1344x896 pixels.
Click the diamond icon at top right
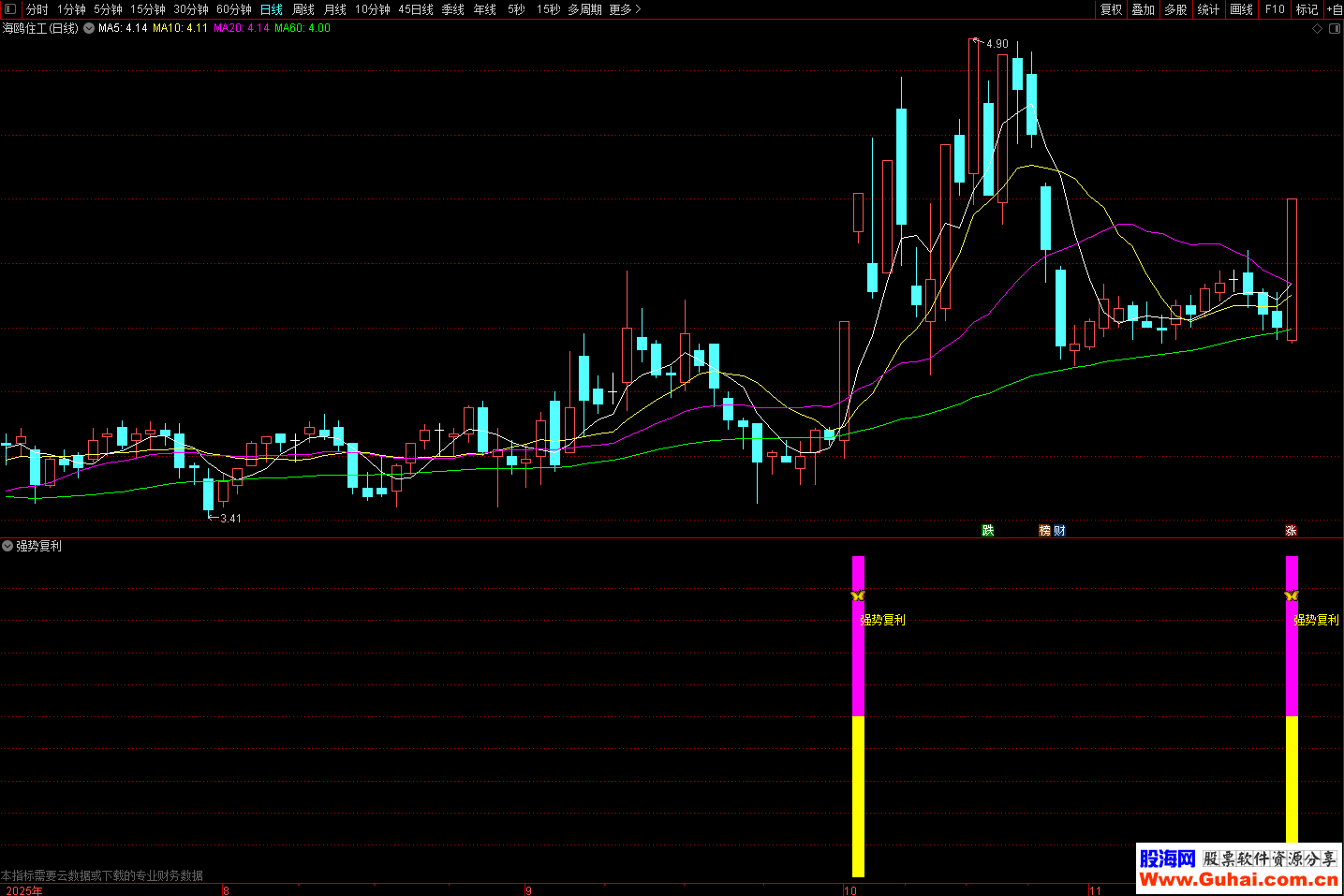[1317, 29]
